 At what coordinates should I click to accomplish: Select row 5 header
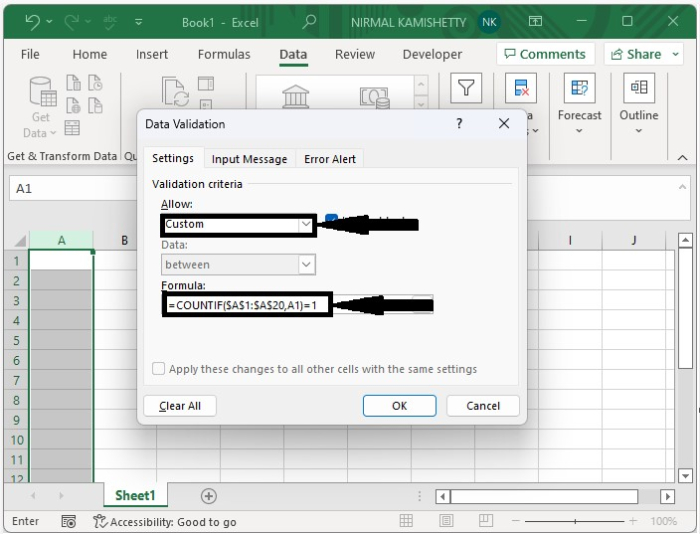(x=17, y=341)
